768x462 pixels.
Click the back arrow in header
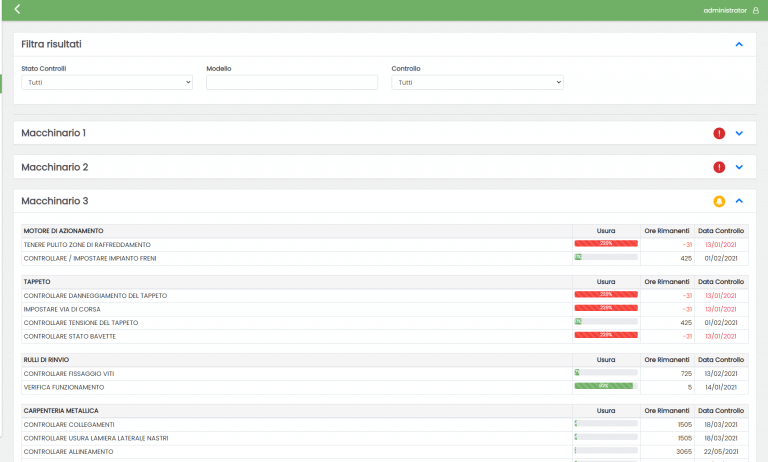click(x=17, y=10)
